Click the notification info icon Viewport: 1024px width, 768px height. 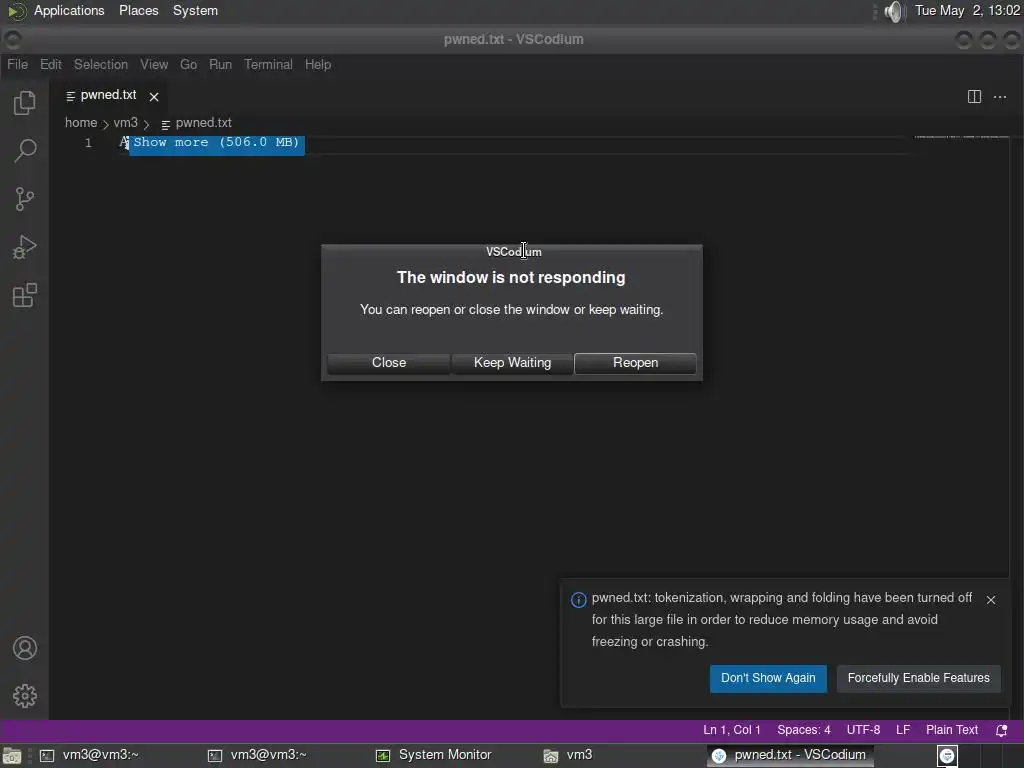pos(579,600)
